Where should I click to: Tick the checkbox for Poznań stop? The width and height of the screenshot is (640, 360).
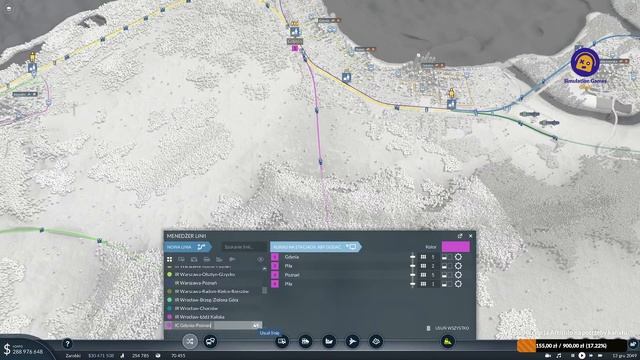pos(450,275)
